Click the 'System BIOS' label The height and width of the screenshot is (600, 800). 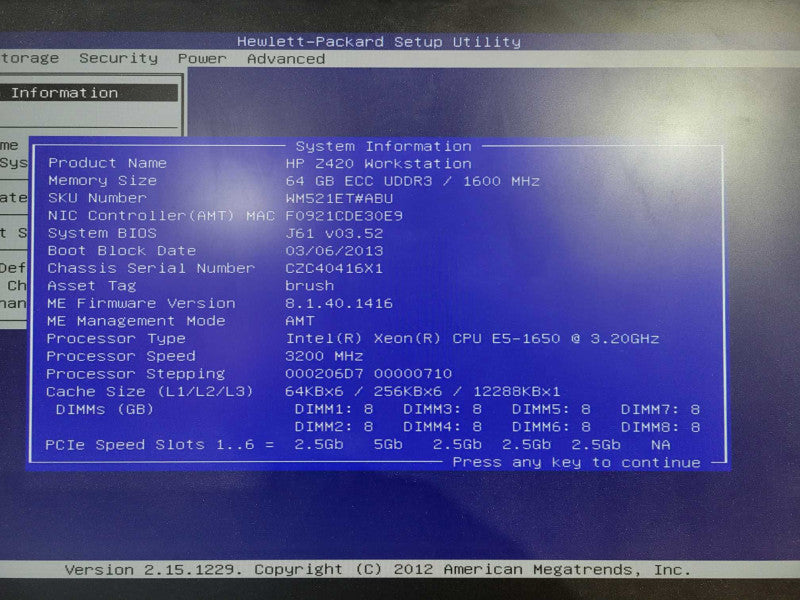[x=102, y=233]
